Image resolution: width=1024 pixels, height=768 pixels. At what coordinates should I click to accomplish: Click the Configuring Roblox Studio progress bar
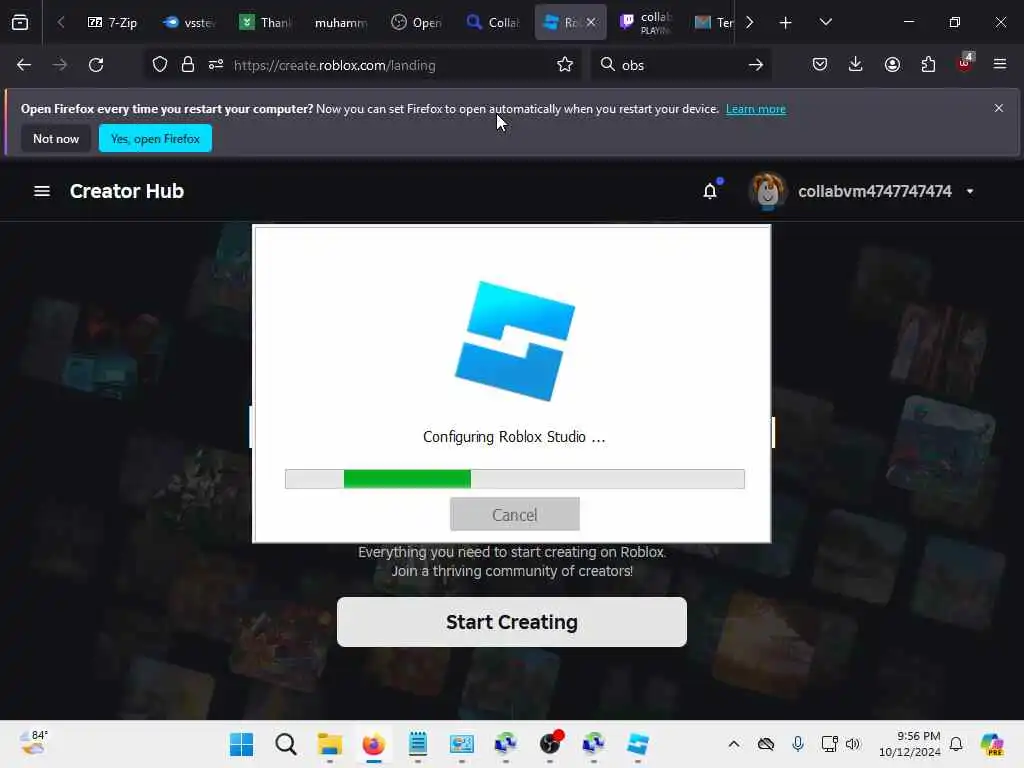point(515,479)
